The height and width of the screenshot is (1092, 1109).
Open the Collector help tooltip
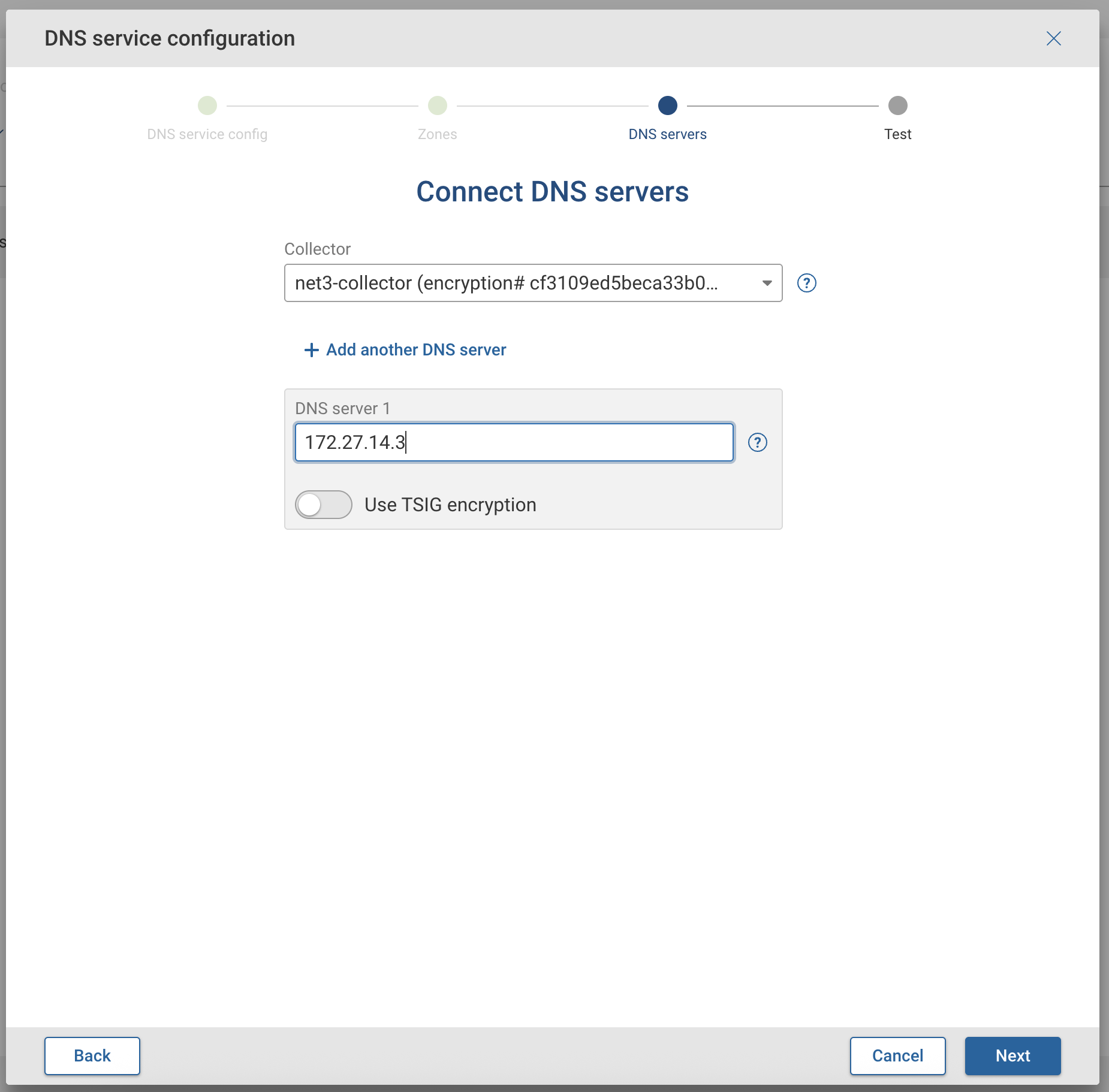point(807,283)
